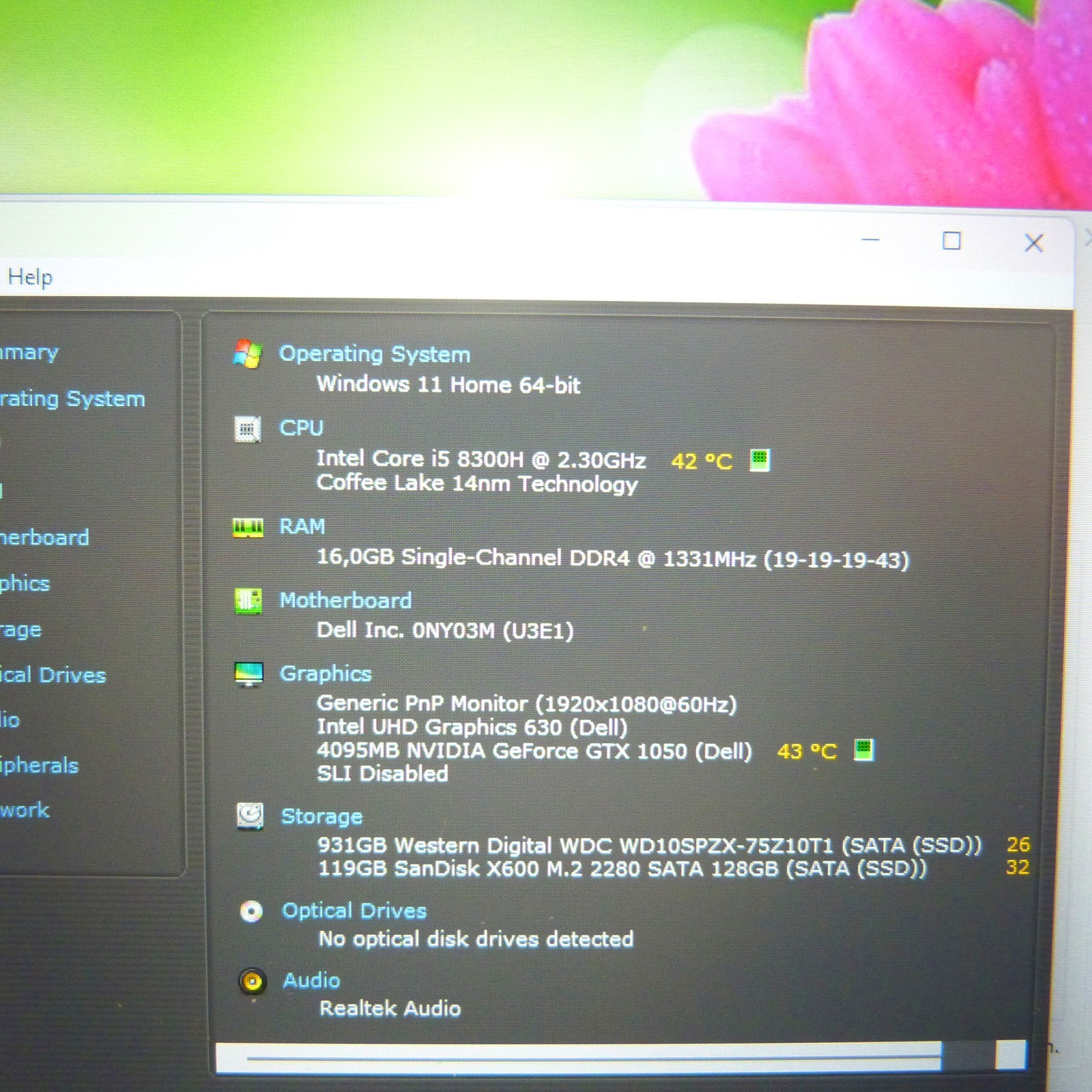Viewport: 1092px width, 1092px height.
Task: Click the SanDisk X600 M.2 drive line
Action: pyautogui.click(x=622, y=869)
